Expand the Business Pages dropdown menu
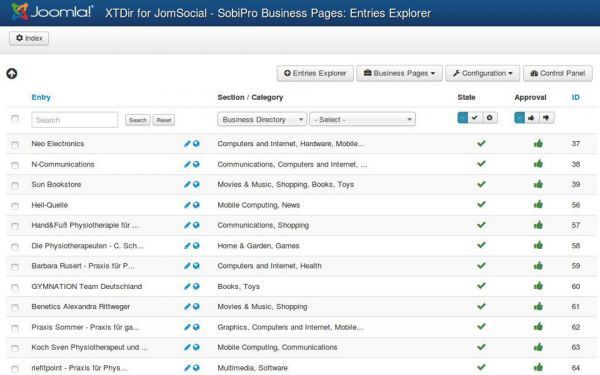Screen dimensions: 600x375 point(399,73)
